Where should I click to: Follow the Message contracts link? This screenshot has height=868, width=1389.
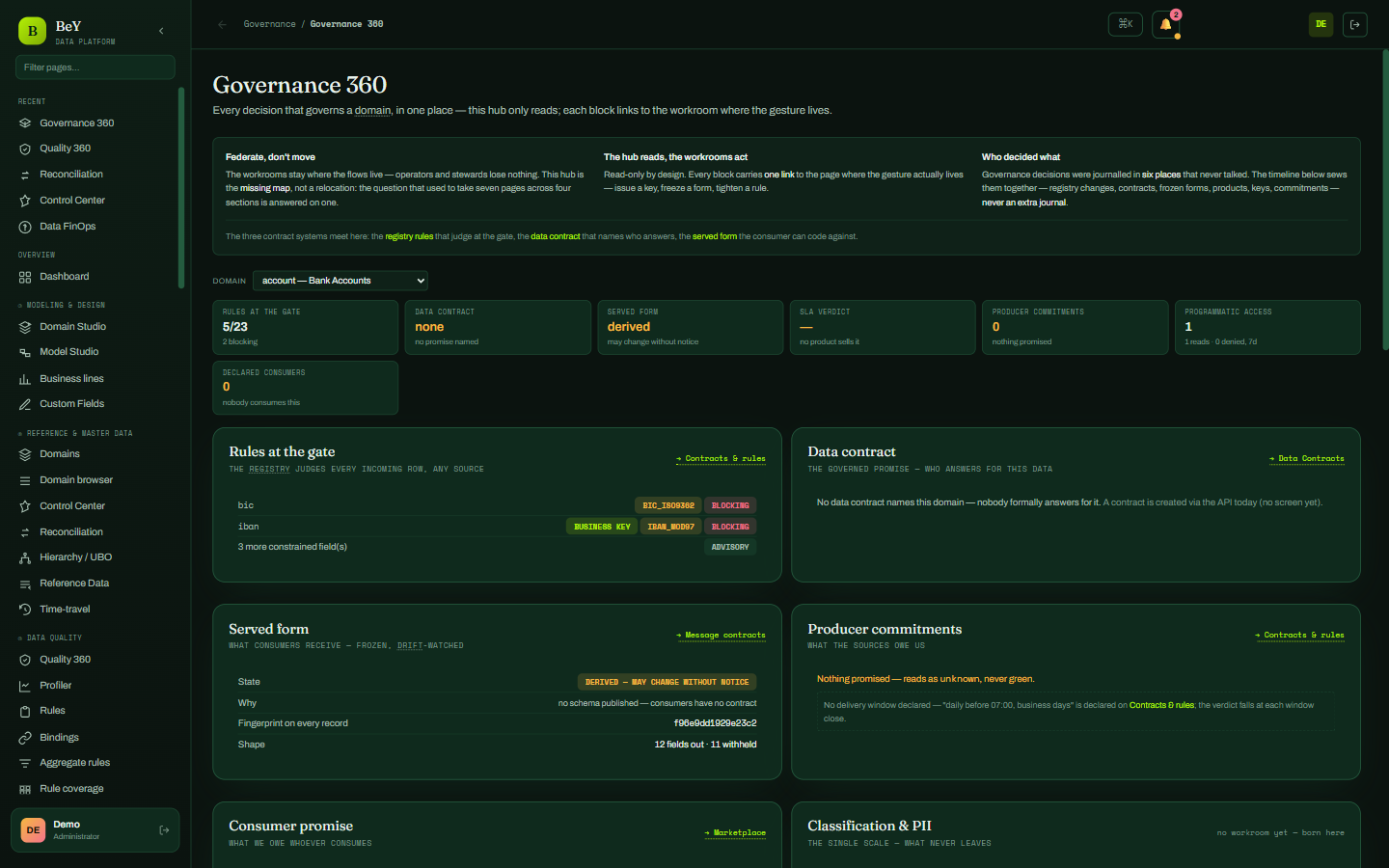[x=721, y=636]
